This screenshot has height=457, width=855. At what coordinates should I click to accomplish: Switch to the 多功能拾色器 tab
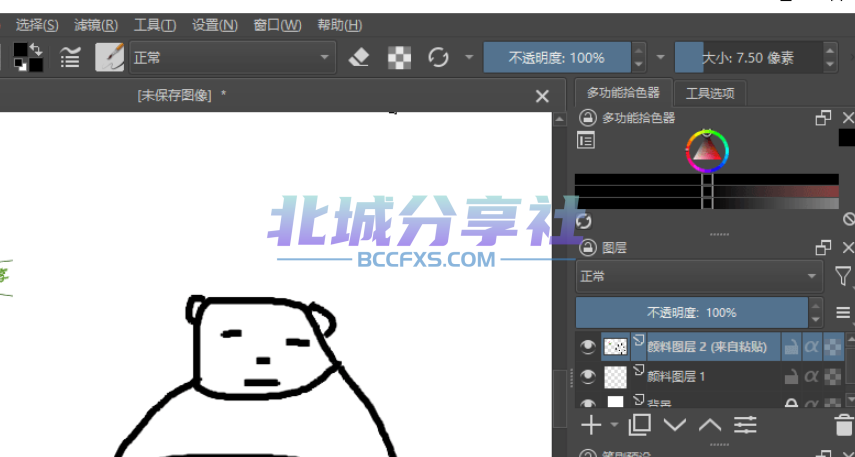click(x=623, y=93)
